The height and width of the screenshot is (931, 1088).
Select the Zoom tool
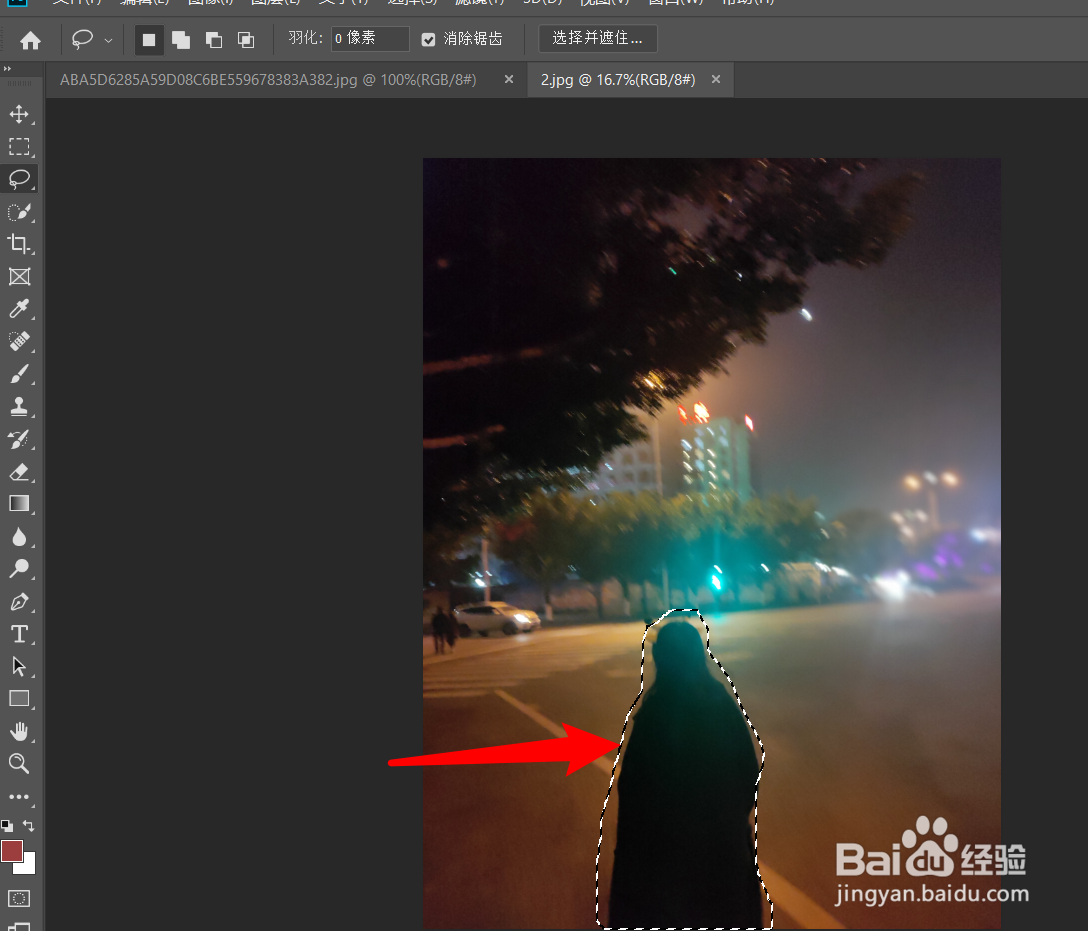point(19,764)
